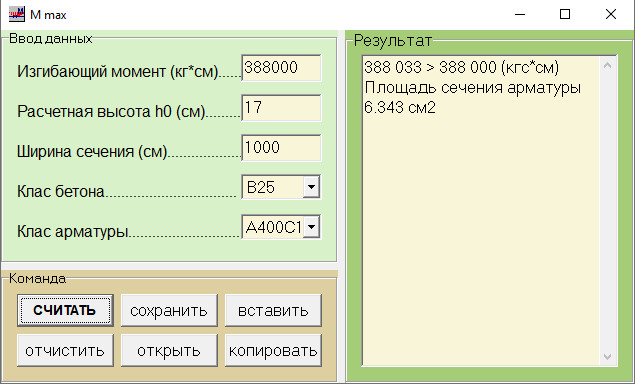Minimize the M max window
The height and width of the screenshot is (384, 635).
(x=520, y=15)
